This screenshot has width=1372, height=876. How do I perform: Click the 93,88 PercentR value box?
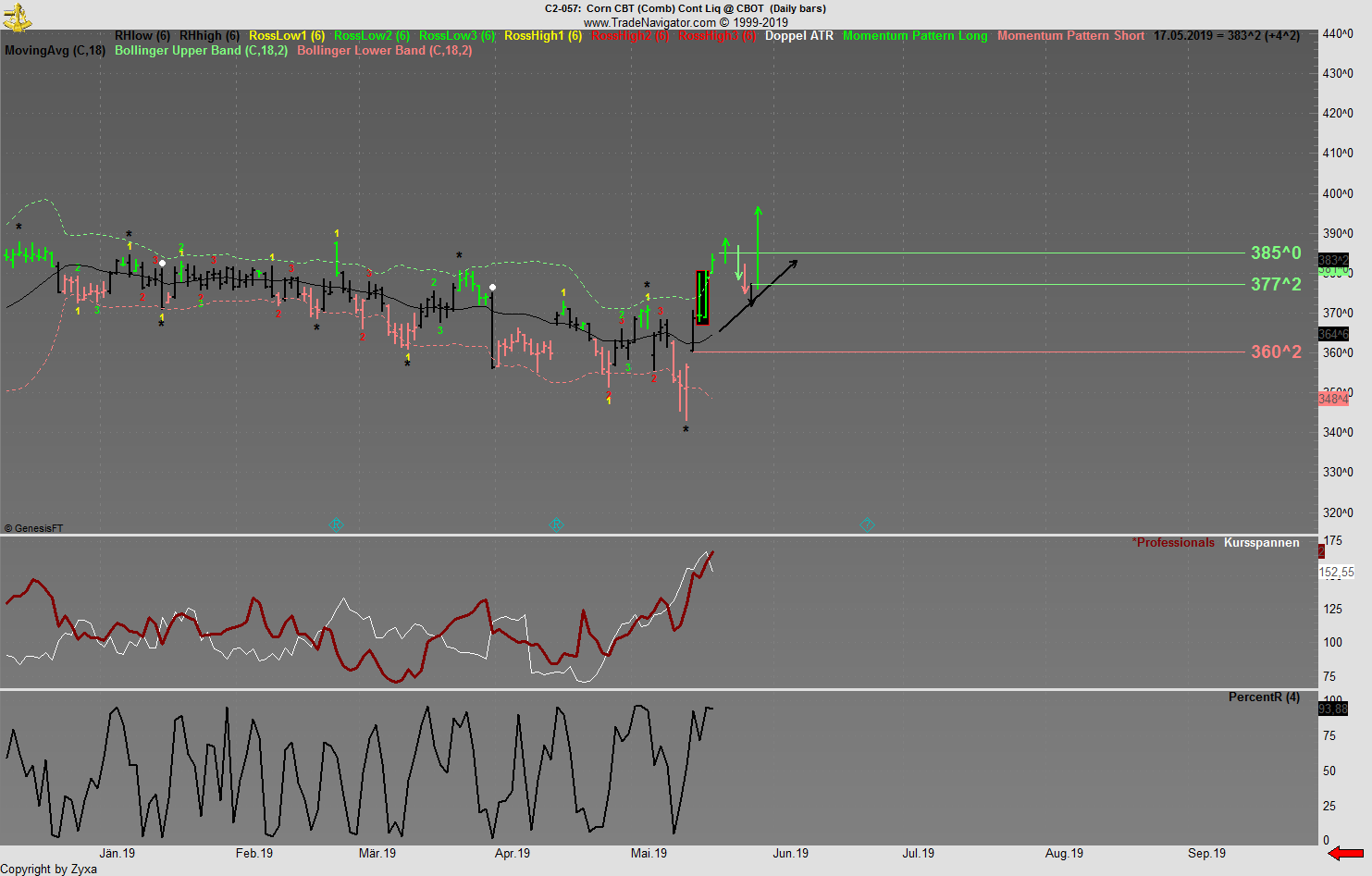tap(1335, 709)
